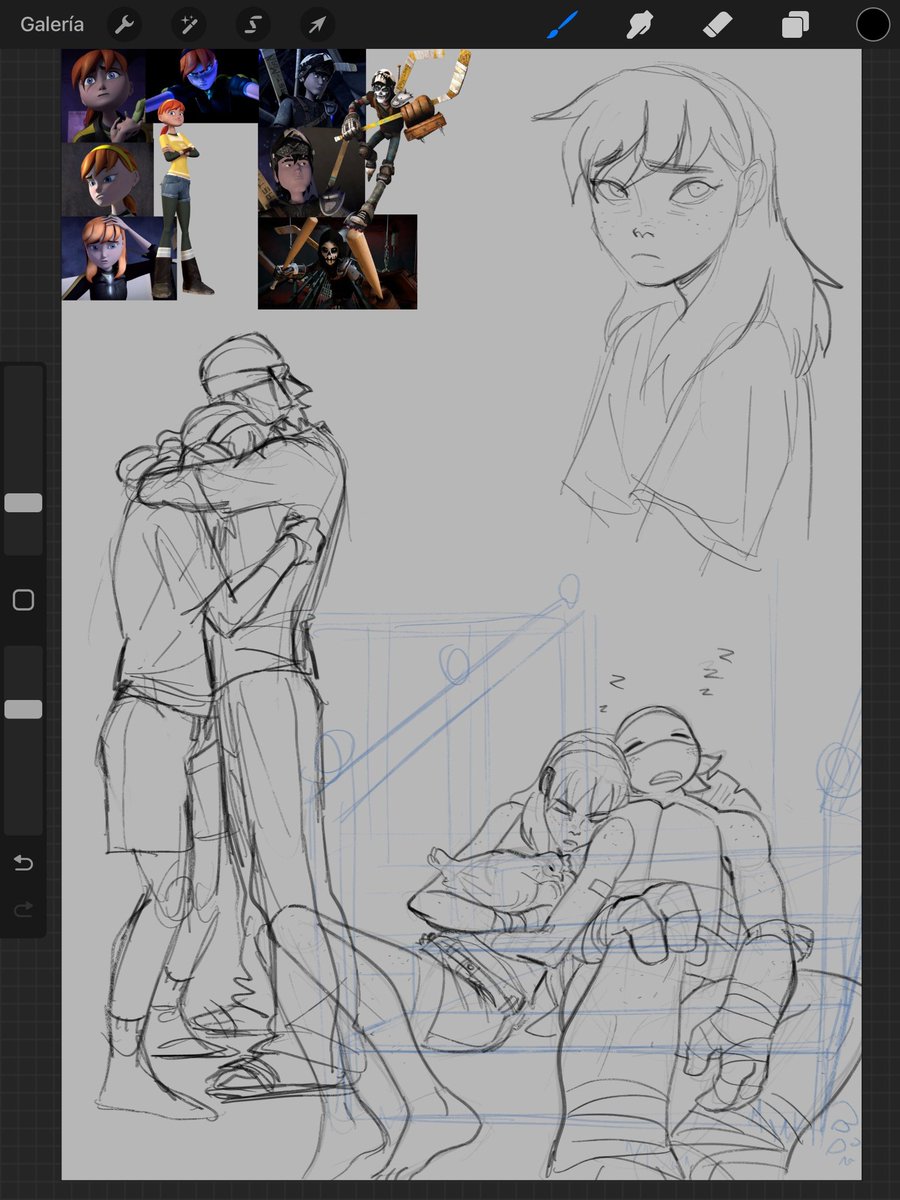Select the Eraser tool
Image resolution: width=900 pixels, height=1200 pixels.
(x=717, y=24)
